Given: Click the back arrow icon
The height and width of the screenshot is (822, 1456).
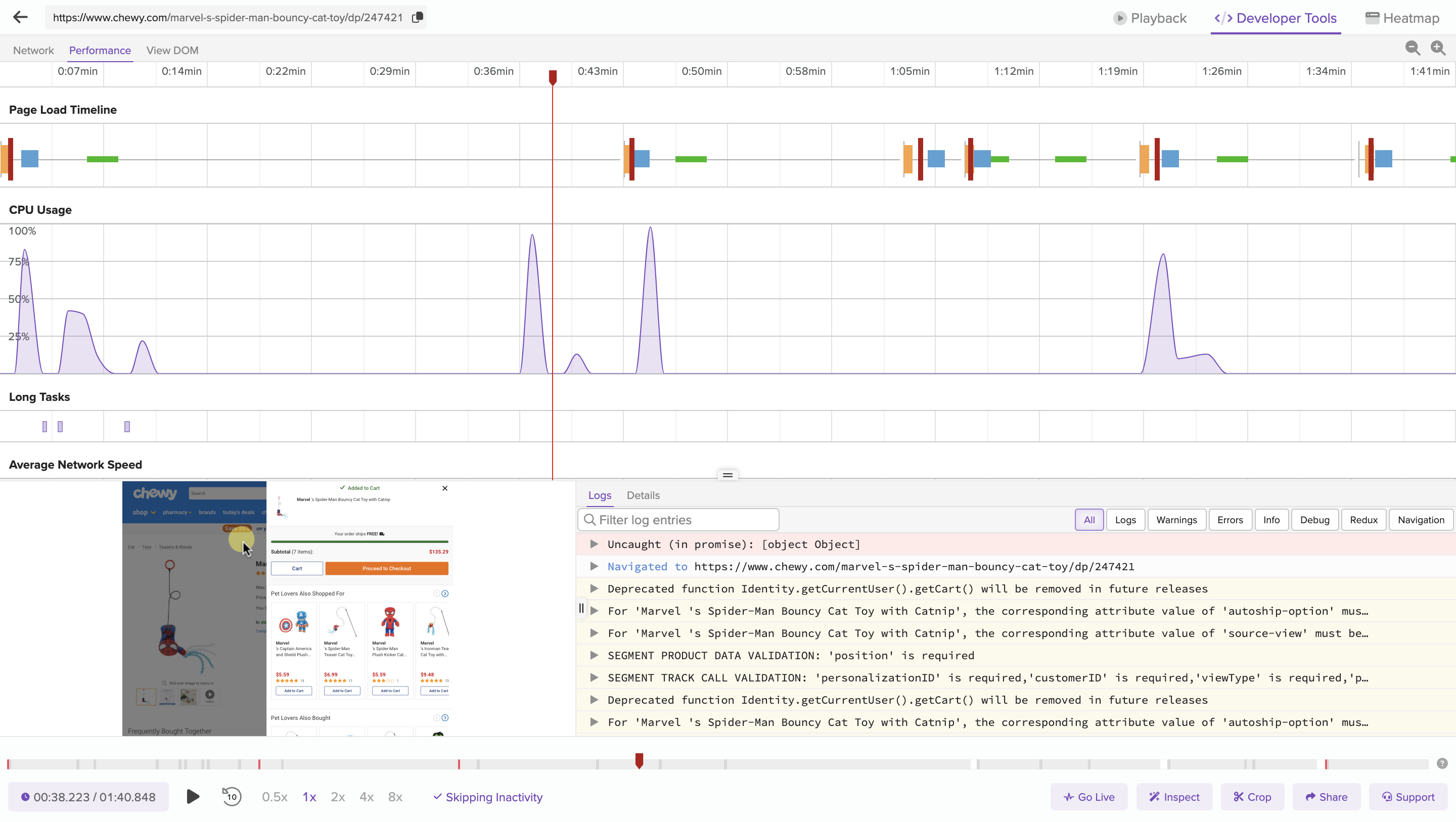Looking at the screenshot, I should 20,18.
